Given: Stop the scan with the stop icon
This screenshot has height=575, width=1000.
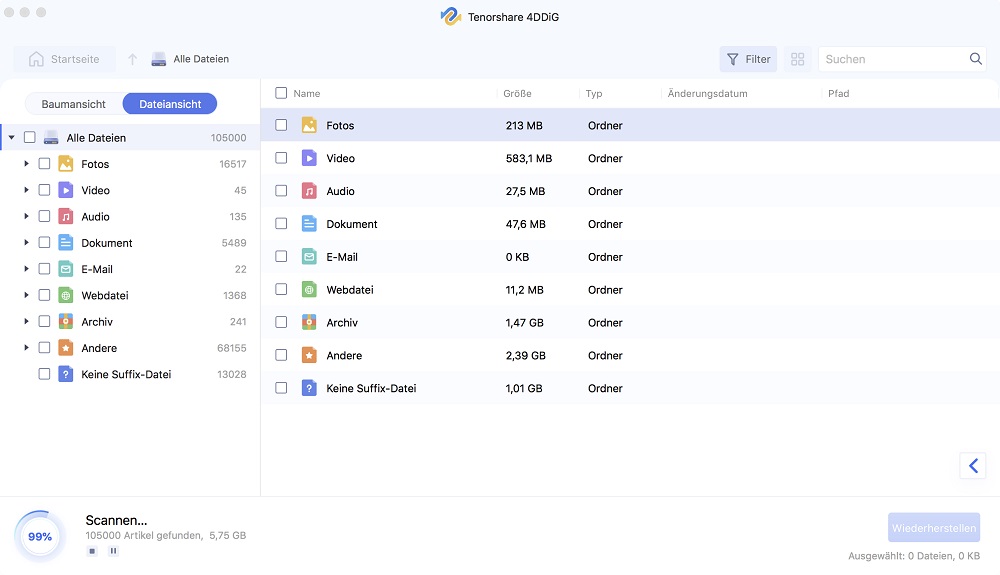Looking at the screenshot, I should click(x=92, y=551).
